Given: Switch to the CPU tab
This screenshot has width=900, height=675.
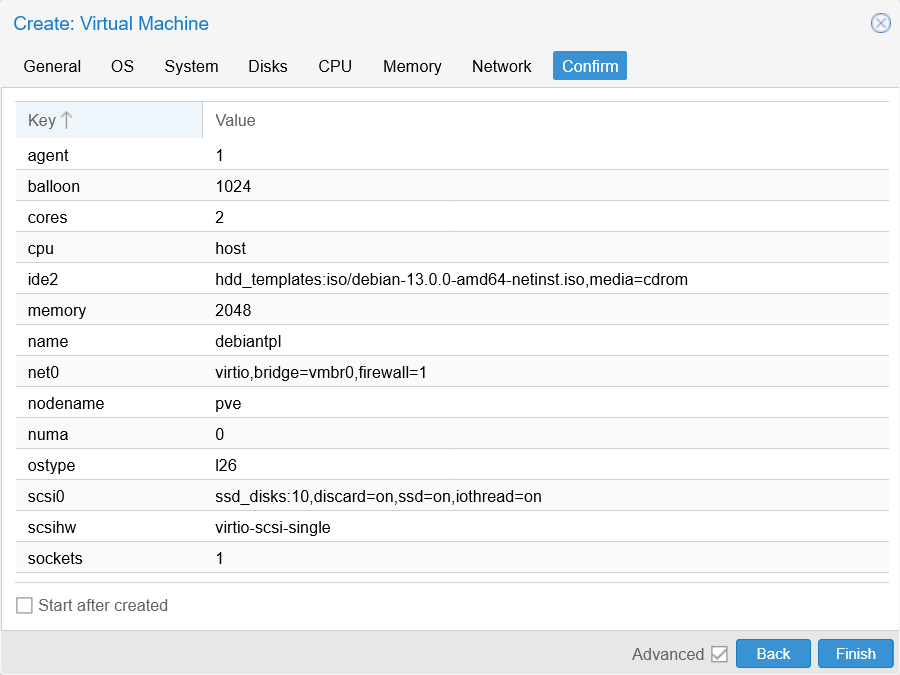Looking at the screenshot, I should tap(334, 66).
